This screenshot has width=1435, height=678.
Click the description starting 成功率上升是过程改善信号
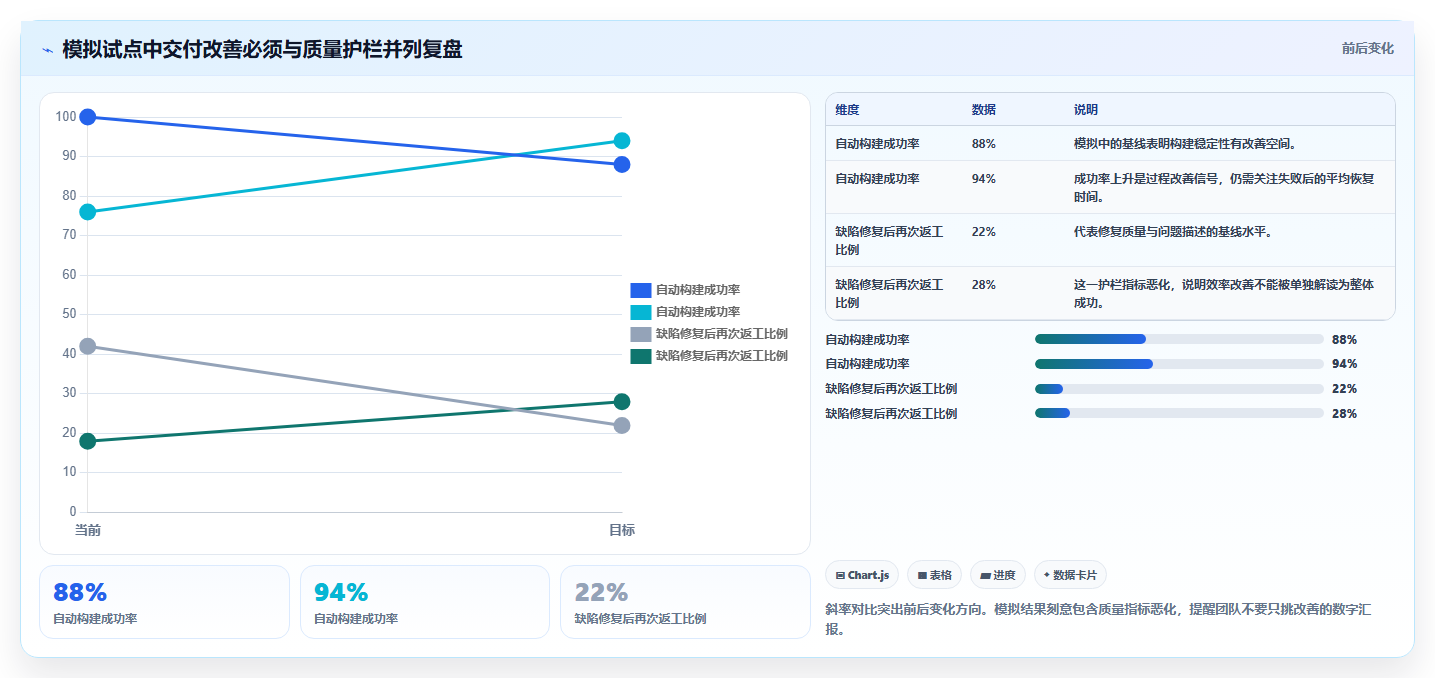1224,188
